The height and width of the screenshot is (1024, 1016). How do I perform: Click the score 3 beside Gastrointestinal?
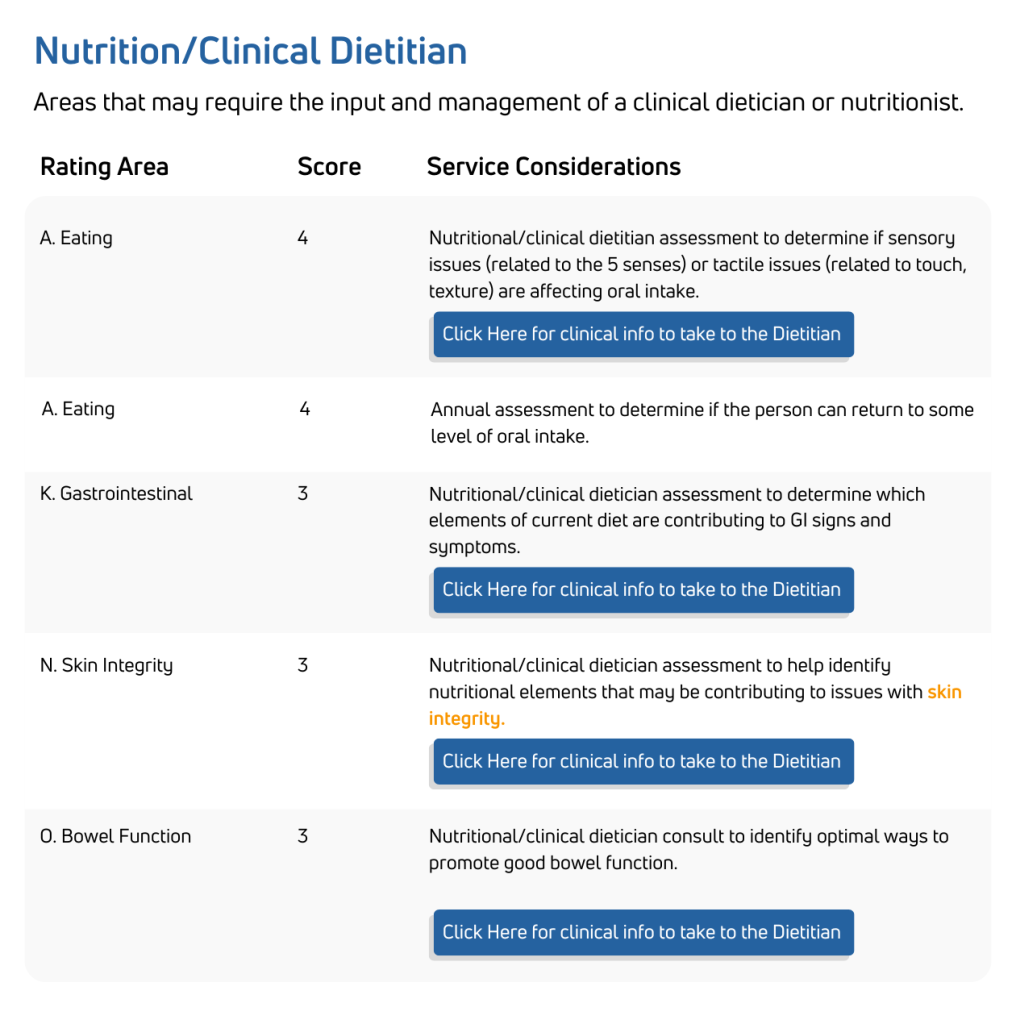coord(303,493)
